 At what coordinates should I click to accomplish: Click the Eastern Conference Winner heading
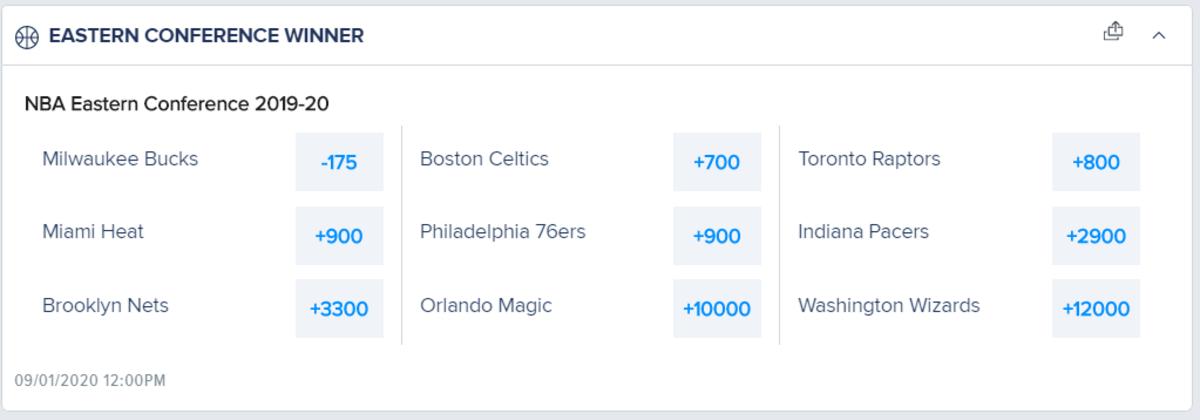point(206,37)
